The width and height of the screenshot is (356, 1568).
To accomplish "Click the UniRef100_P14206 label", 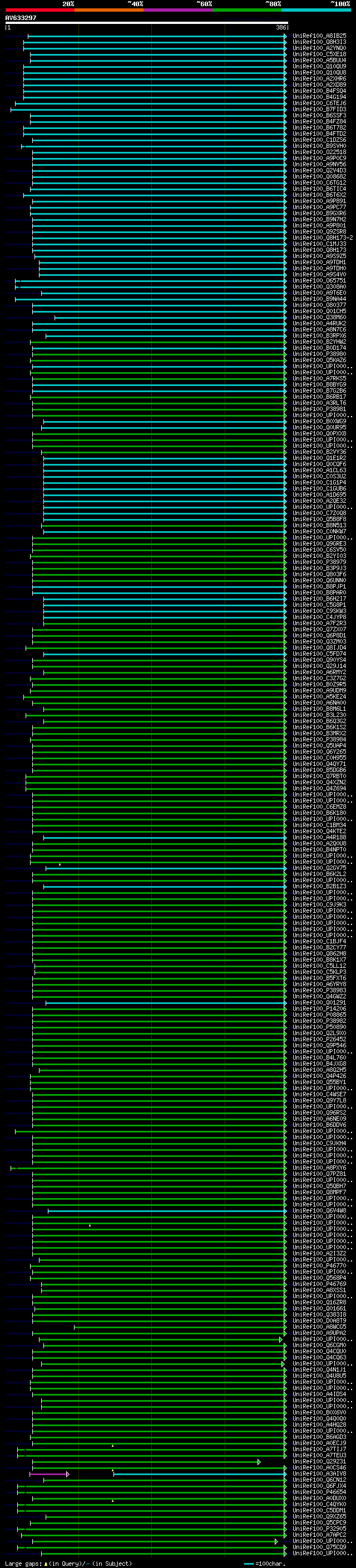I will point(319,1008).
